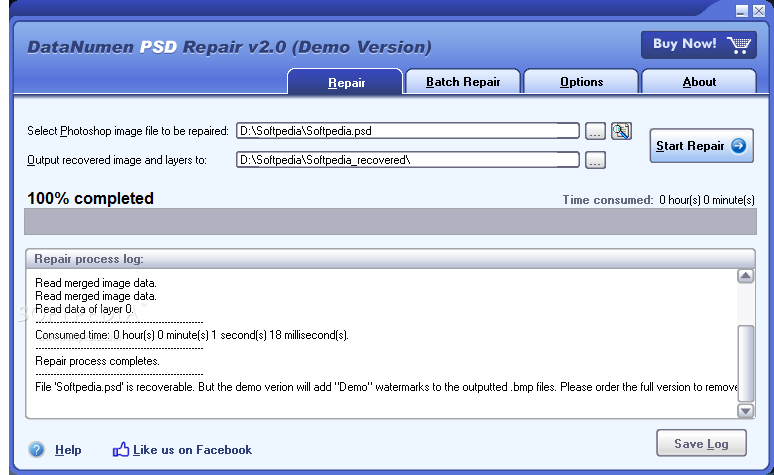This screenshot has width=774, height=475.
Task: Click 'Read data of layer 0.' line
Action: 84,309
